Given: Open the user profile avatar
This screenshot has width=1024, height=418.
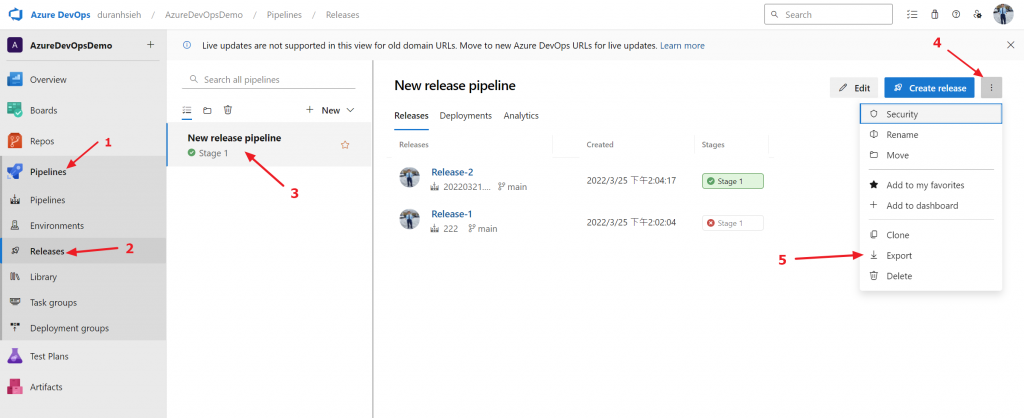Looking at the screenshot, I should pyautogui.click(x=1003, y=14).
